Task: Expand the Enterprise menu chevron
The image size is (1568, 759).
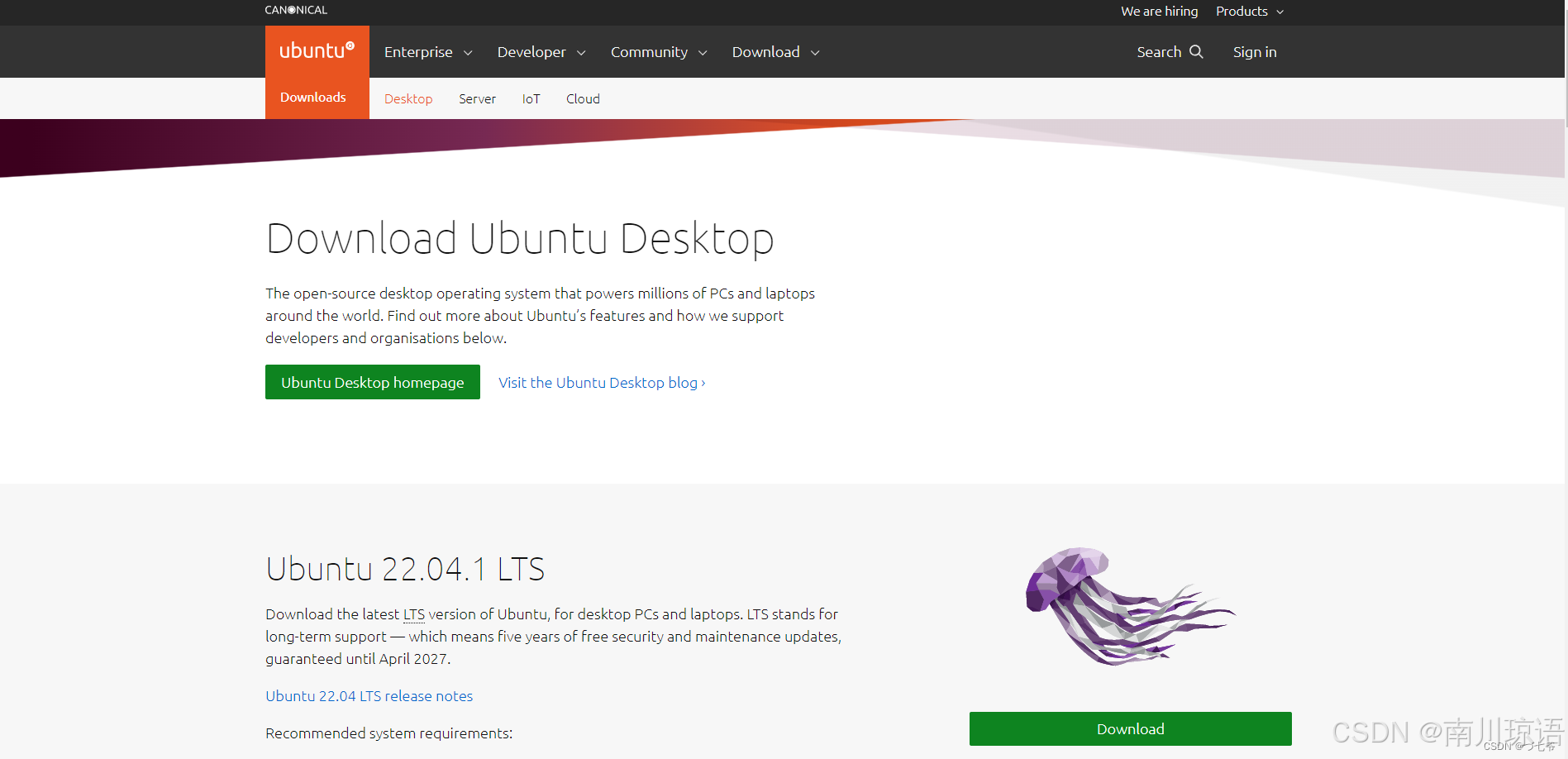Action: pyautogui.click(x=468, y=53)
